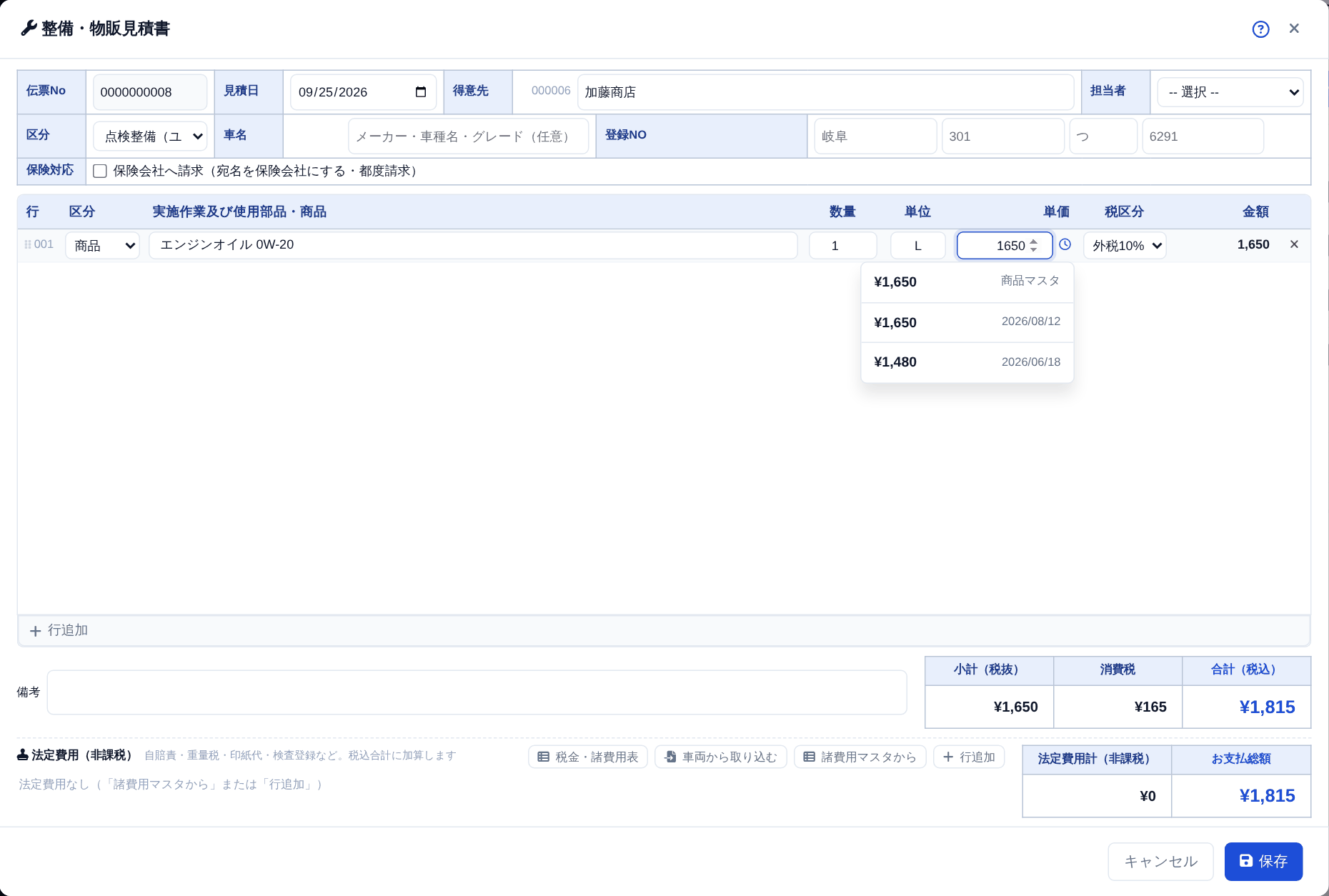
Task: Click the row amount 1,650 in 金額 column
Action: click(1253, 244)
